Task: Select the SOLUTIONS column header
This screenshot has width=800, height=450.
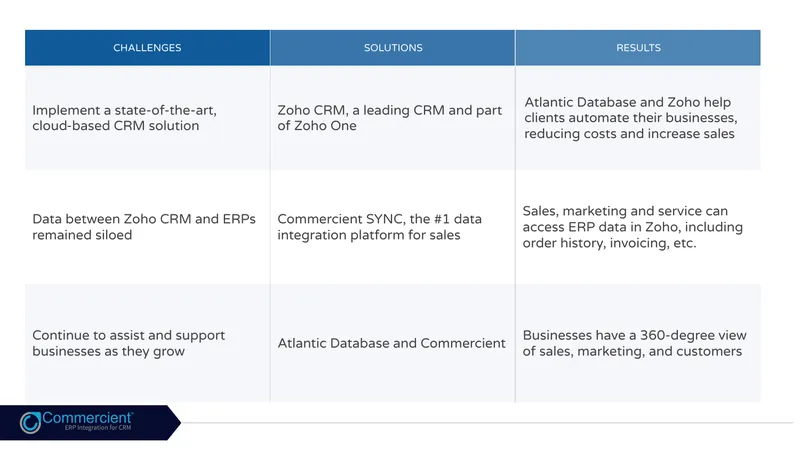Action: (x=393, y=47)
